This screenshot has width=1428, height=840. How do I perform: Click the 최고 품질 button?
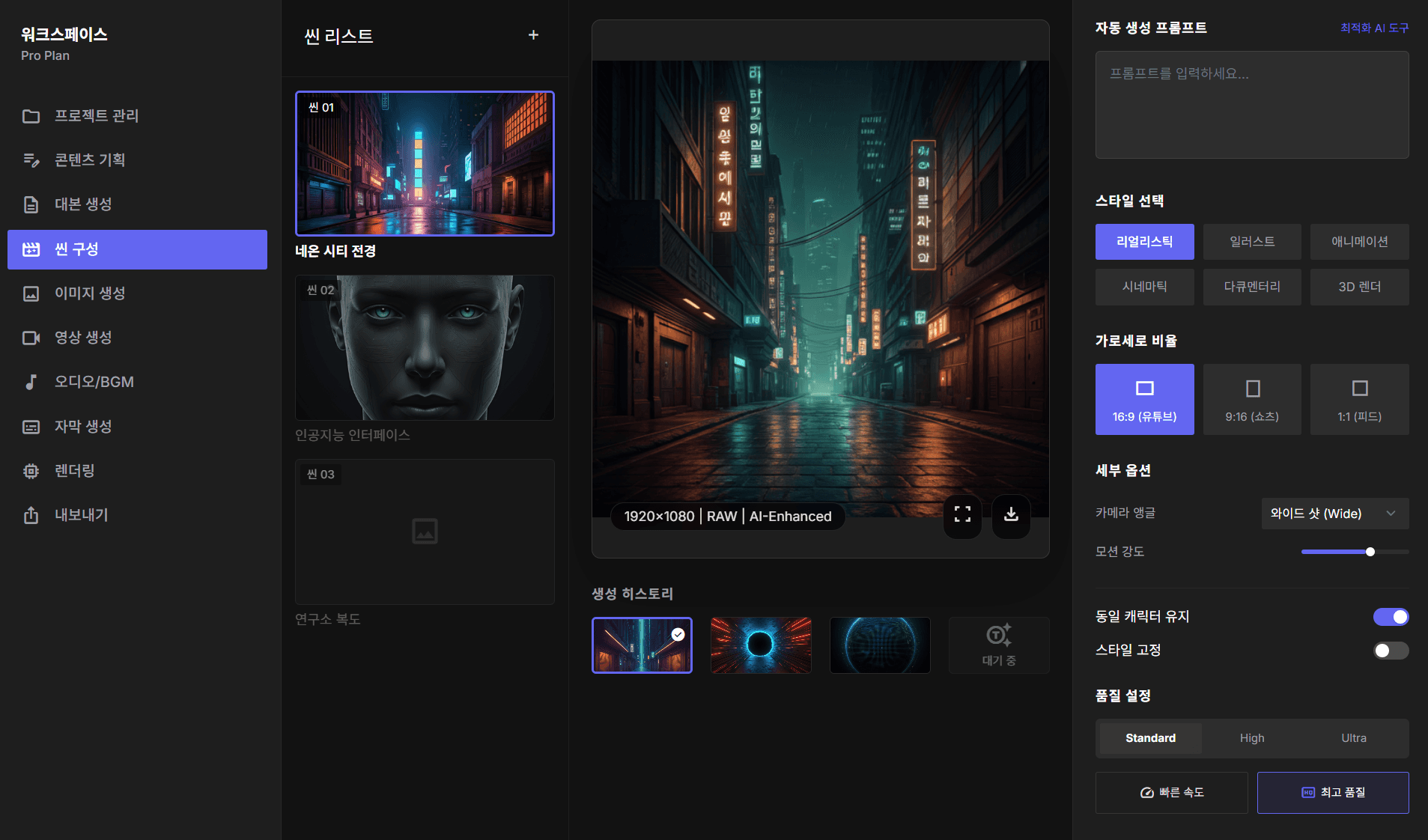click(1333, 792)
